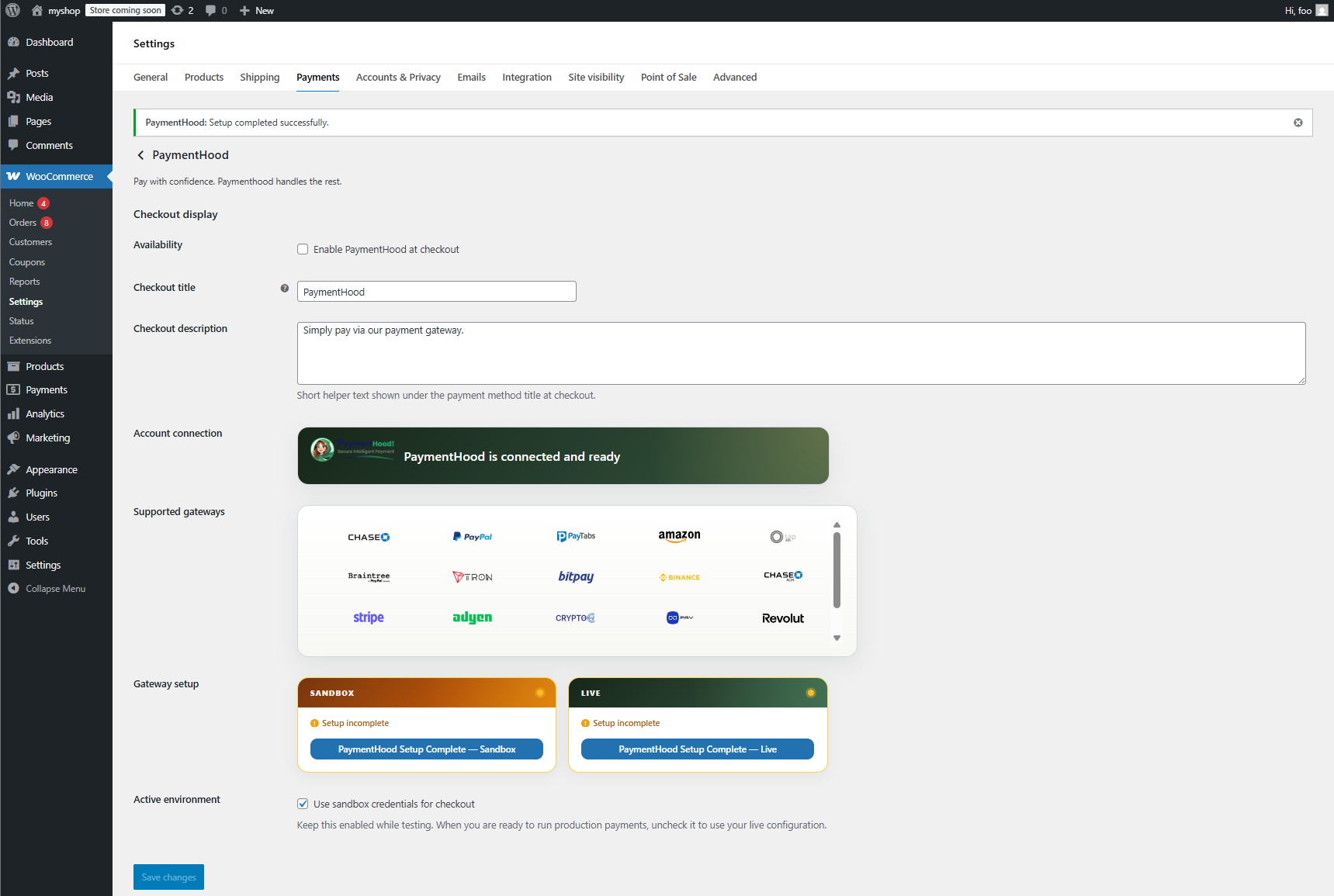The image size is (1334, 896).
Task: Open the user avatar for foo
Action: point(1322,11)
